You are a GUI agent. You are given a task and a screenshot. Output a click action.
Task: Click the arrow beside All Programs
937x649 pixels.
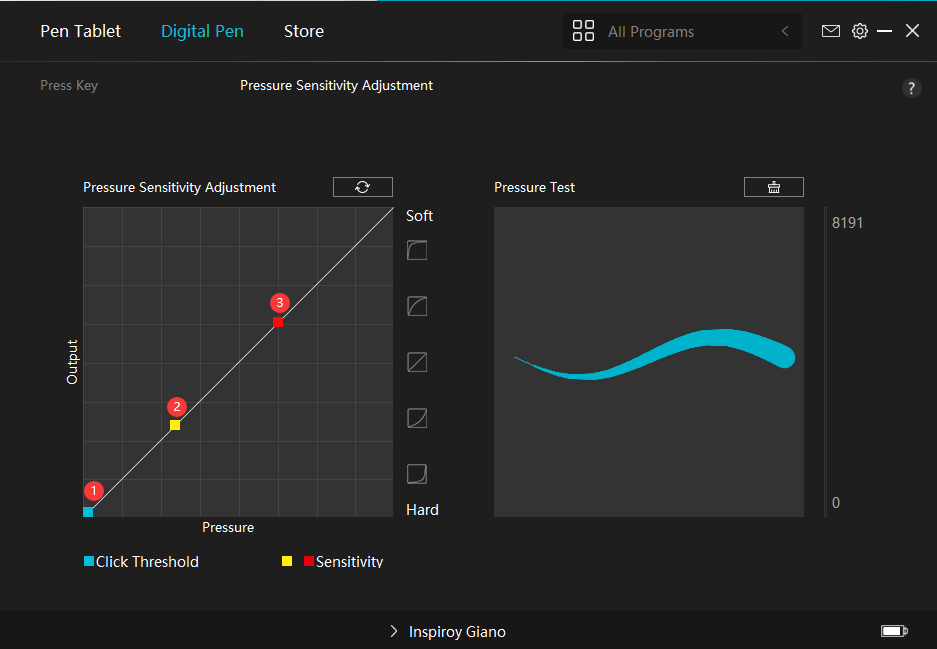(785, 31)
